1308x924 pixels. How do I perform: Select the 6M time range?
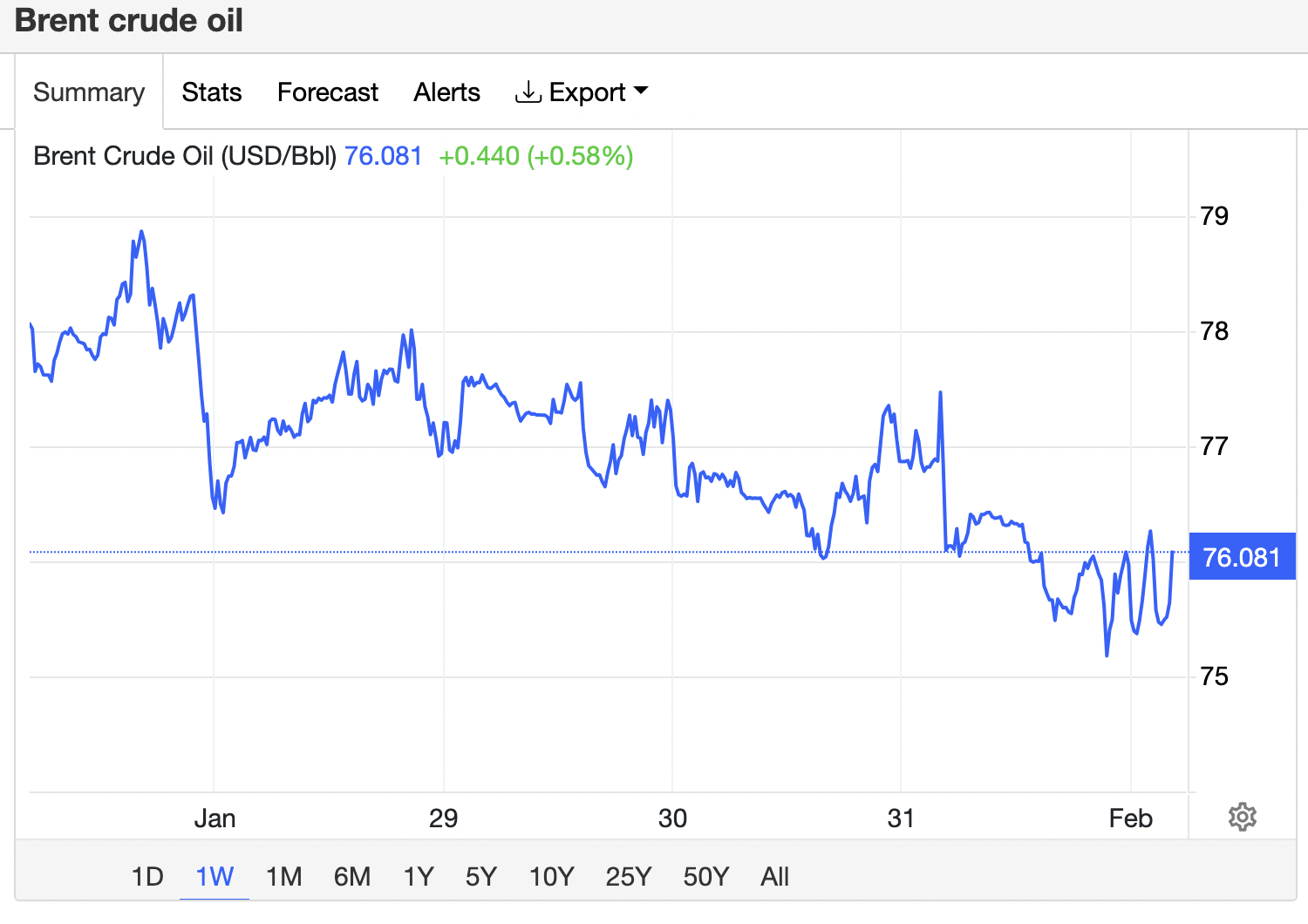pos(352,876)
